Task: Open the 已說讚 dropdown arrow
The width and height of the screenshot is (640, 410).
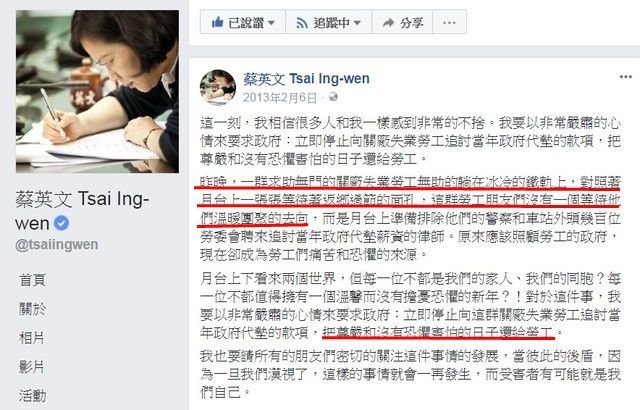Action: tap(271, 23)
